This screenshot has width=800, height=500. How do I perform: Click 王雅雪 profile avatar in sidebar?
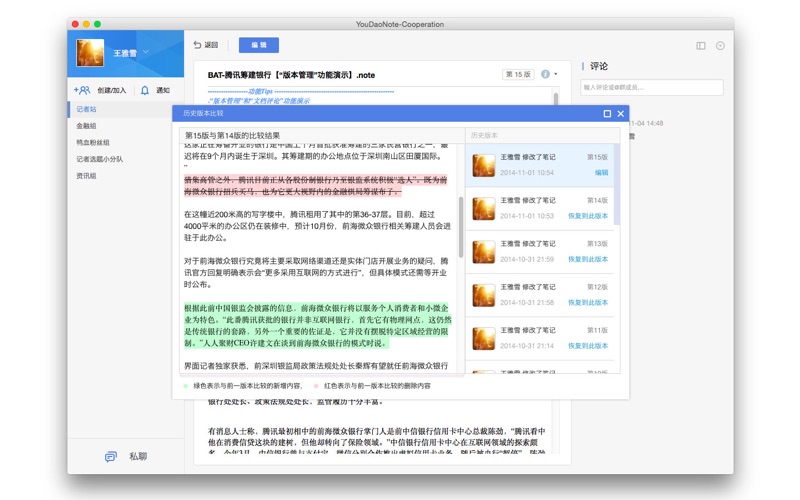pyautogui.click(x=90, y=53)
